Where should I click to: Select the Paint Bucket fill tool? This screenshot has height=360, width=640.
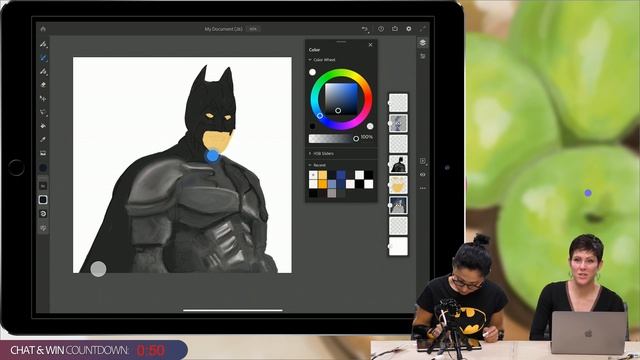pos(43,126)
